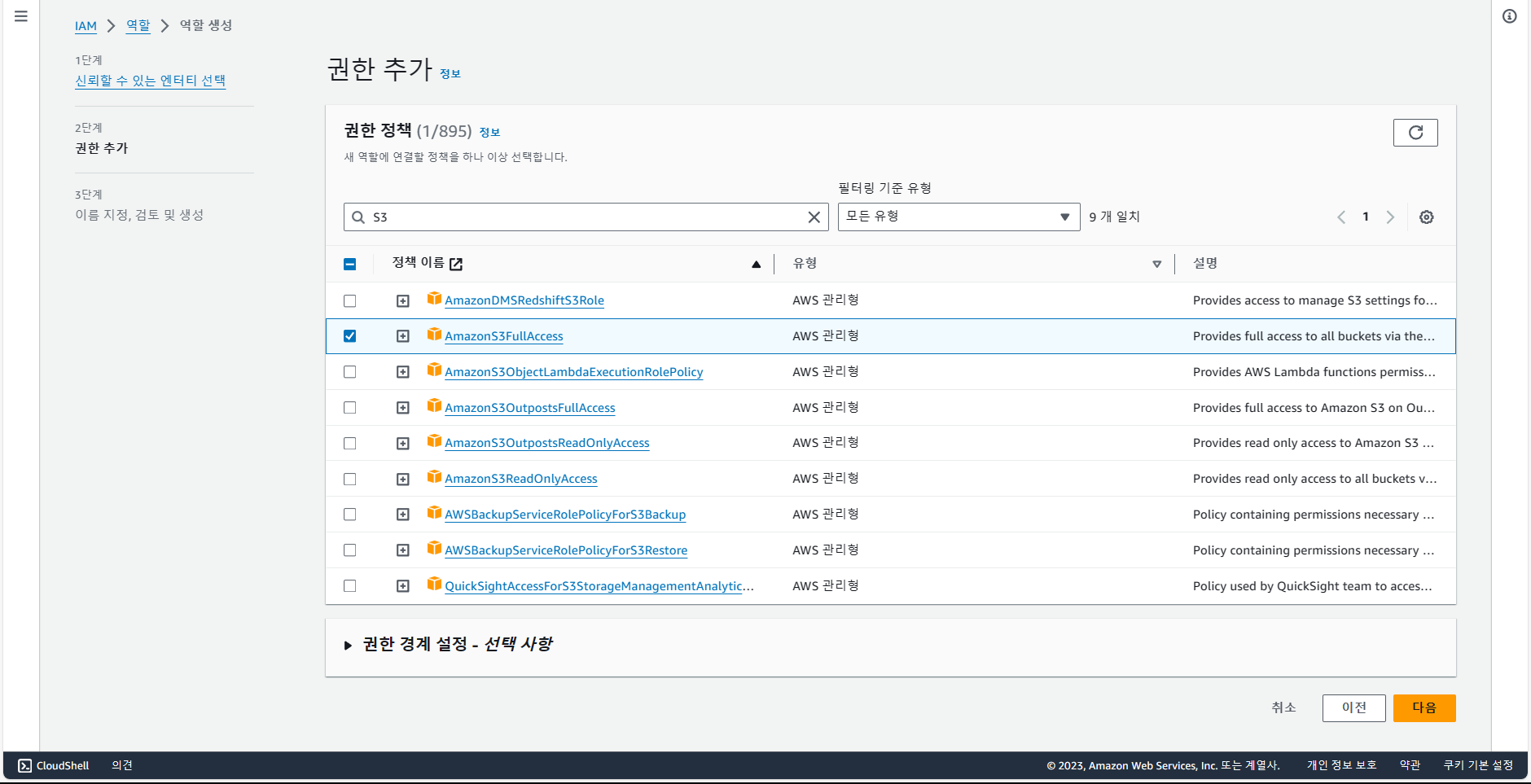Clear the S3 search text

(814, 217)
